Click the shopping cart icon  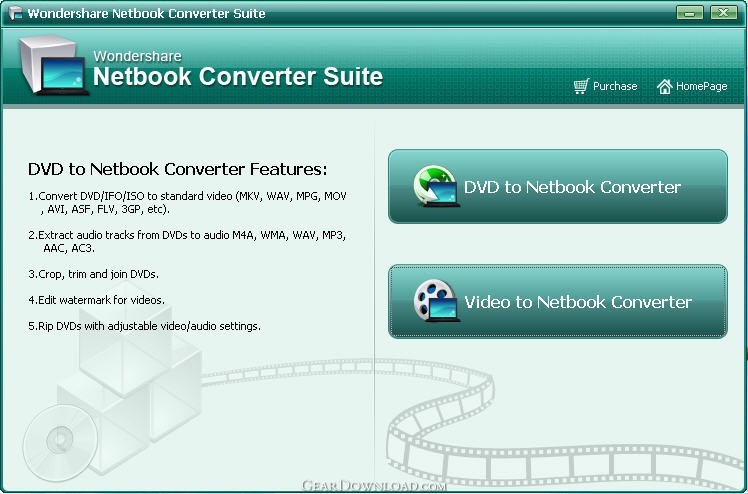tap(581, 86)
